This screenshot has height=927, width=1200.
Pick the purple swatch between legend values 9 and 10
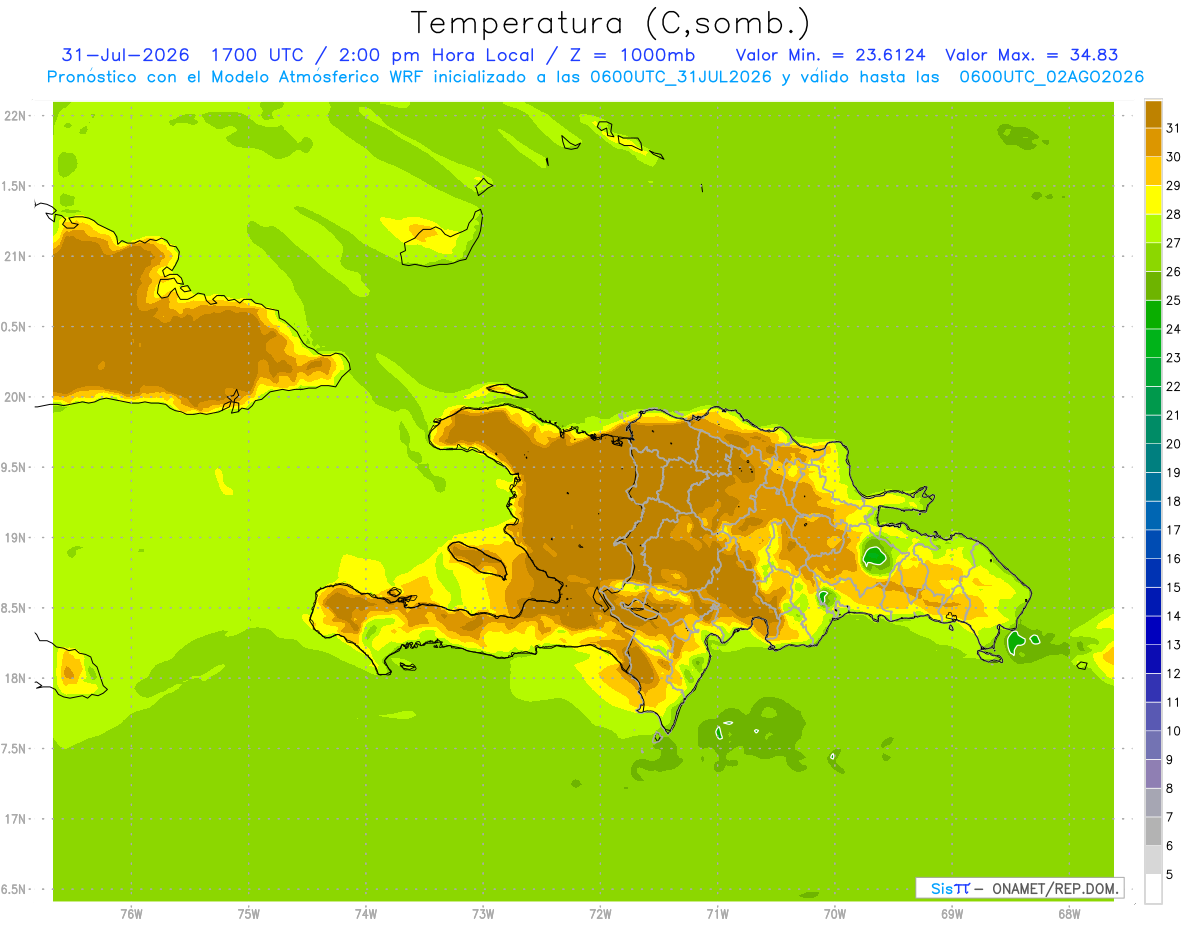[x=1153, y=745]
